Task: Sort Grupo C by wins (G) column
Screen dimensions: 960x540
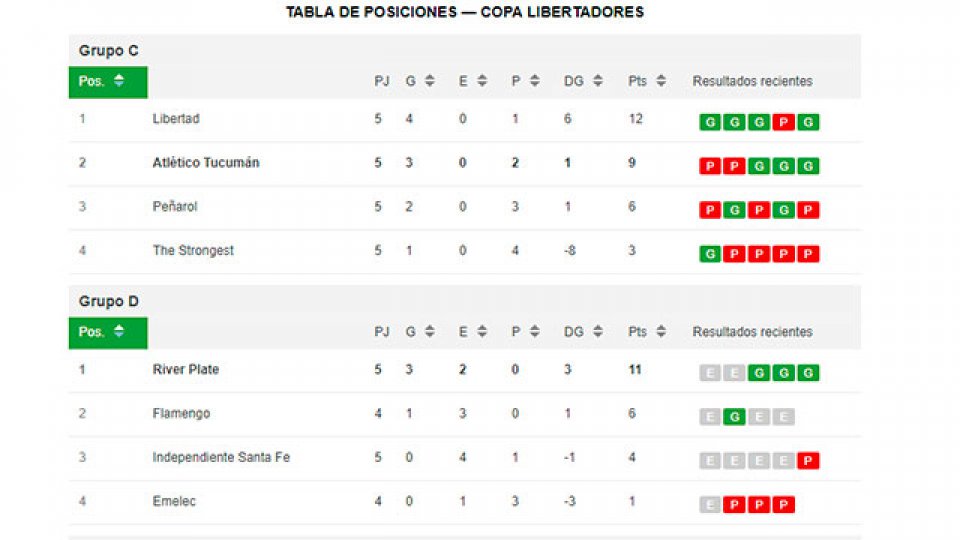Action: pyautogui.click(x=419, y=82)
